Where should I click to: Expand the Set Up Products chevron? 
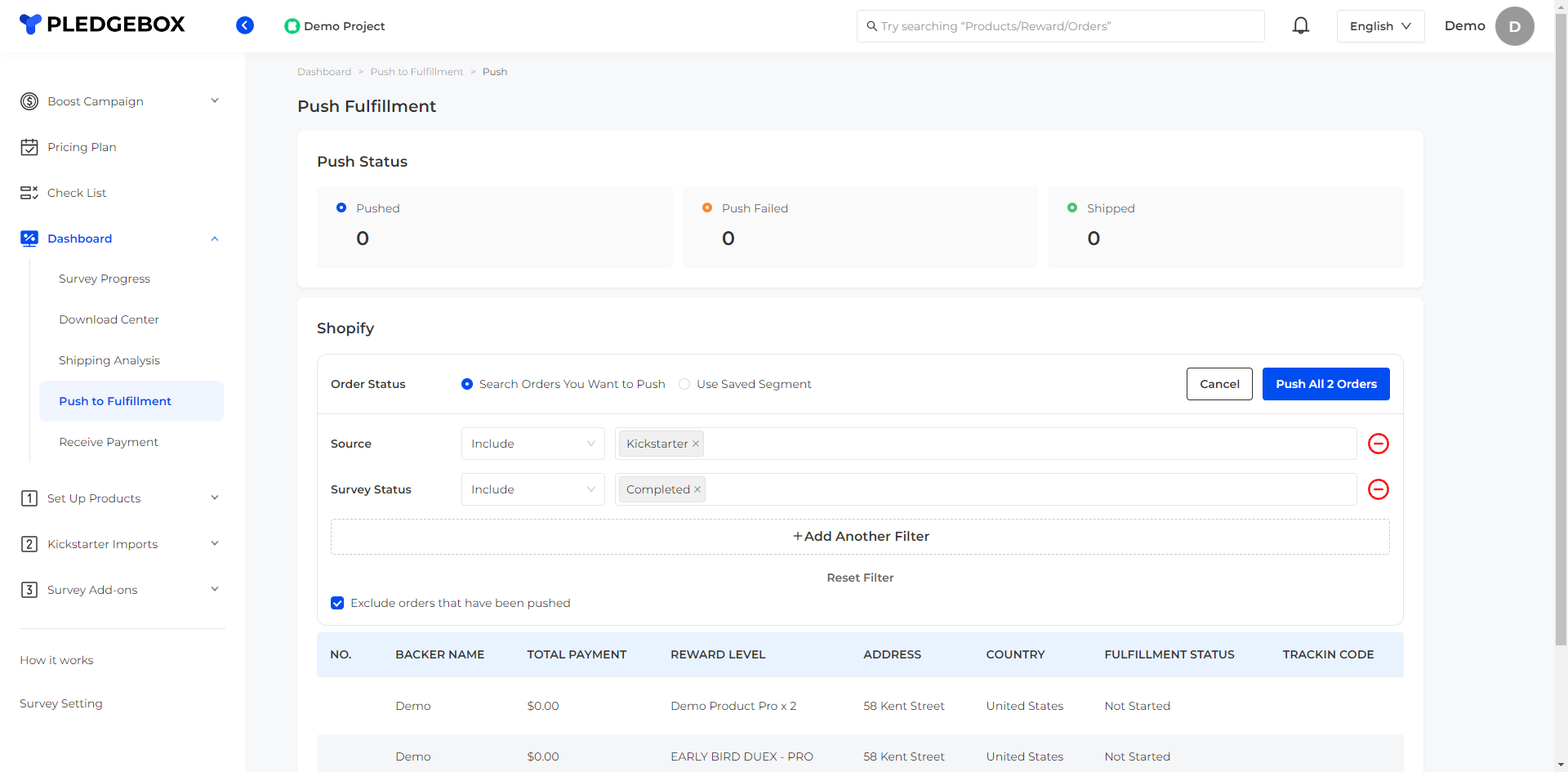(x=215, y=498)
